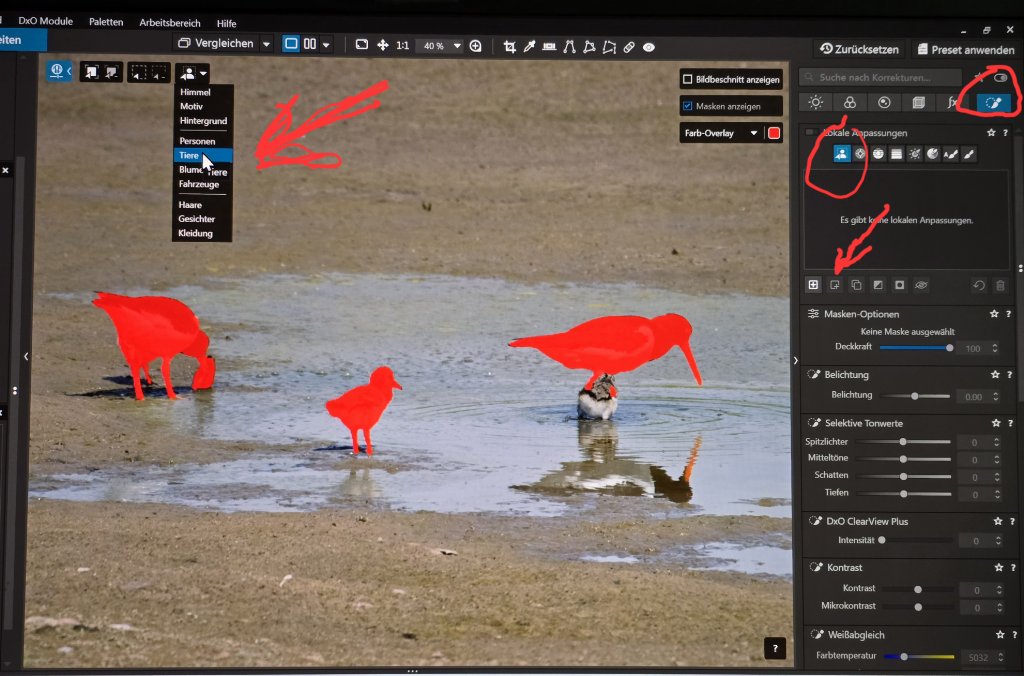Expand the Vergleichen dropdown arrow
Image resolution: width=1024 pixels, height=676 pixels.
266,44
